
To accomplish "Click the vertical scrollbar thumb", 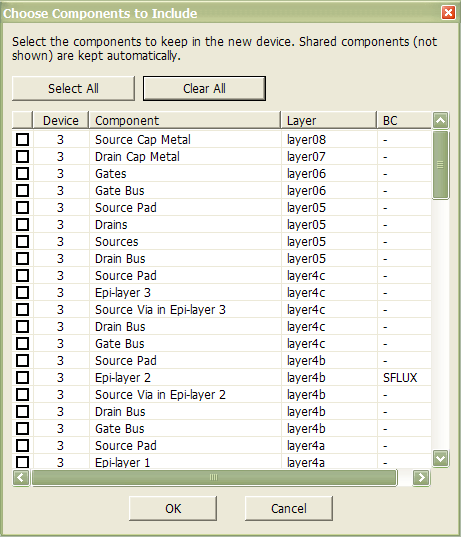I will click(x=440, y=165).
